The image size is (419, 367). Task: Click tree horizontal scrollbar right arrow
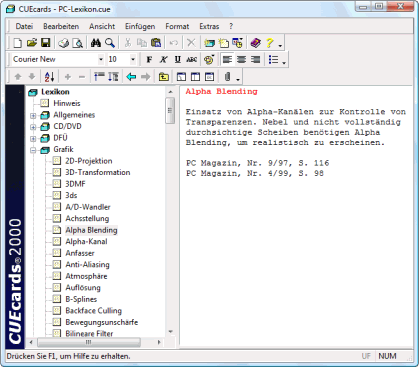pyautogui.click(x=159, y=342)
